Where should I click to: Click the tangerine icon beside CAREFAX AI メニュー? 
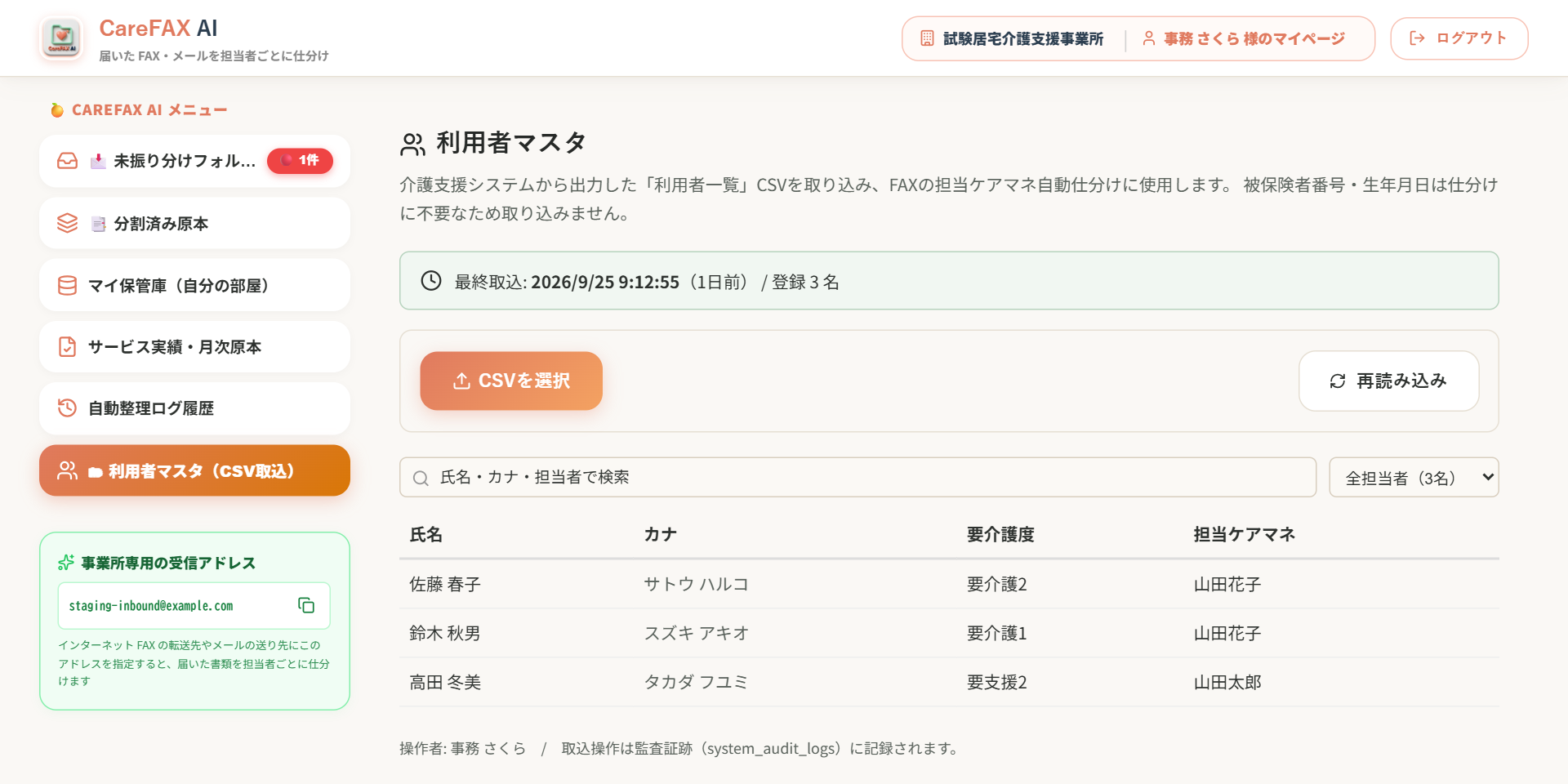57,110
